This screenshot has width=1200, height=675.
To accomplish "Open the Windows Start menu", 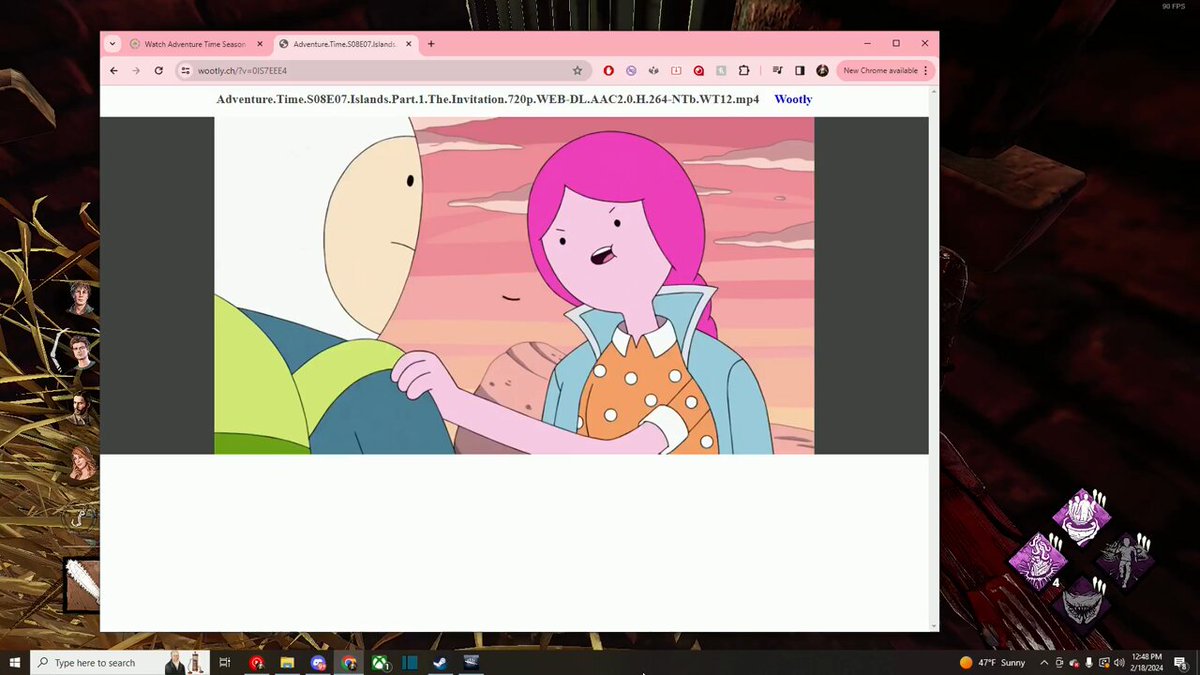I will (x=15, y=662).
